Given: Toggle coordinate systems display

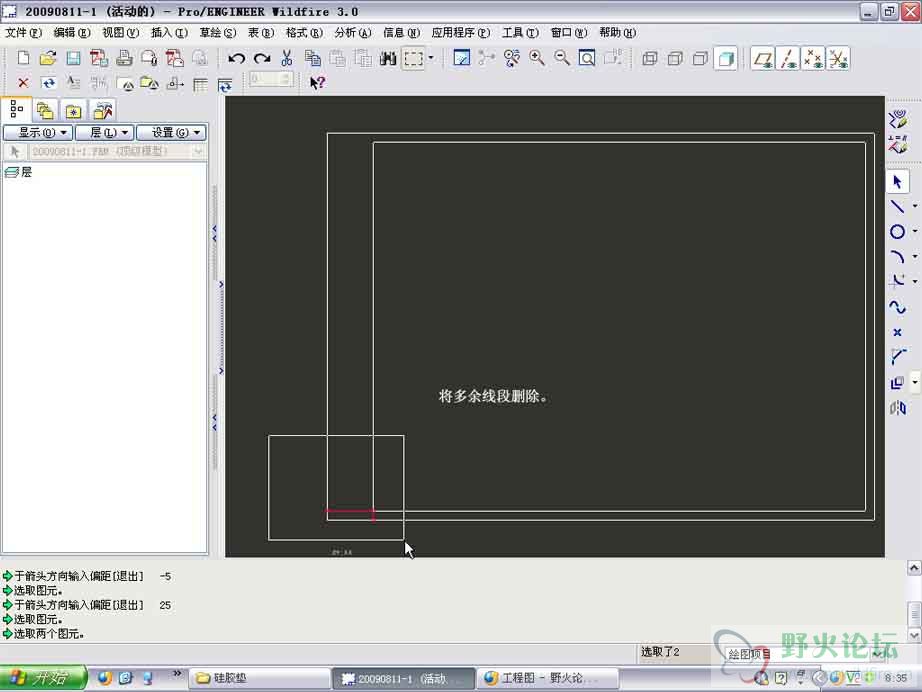Looking at the screenshot, I should point(838,59).
